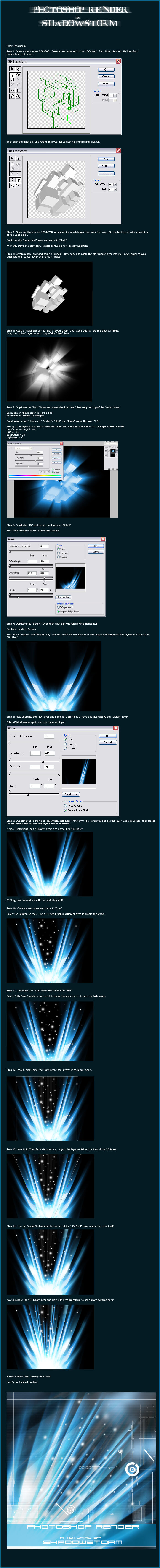
Task: Pick the Selection arrow tool in the wireframe 3D Transform dialog
Action: click(x=12, y=69)
